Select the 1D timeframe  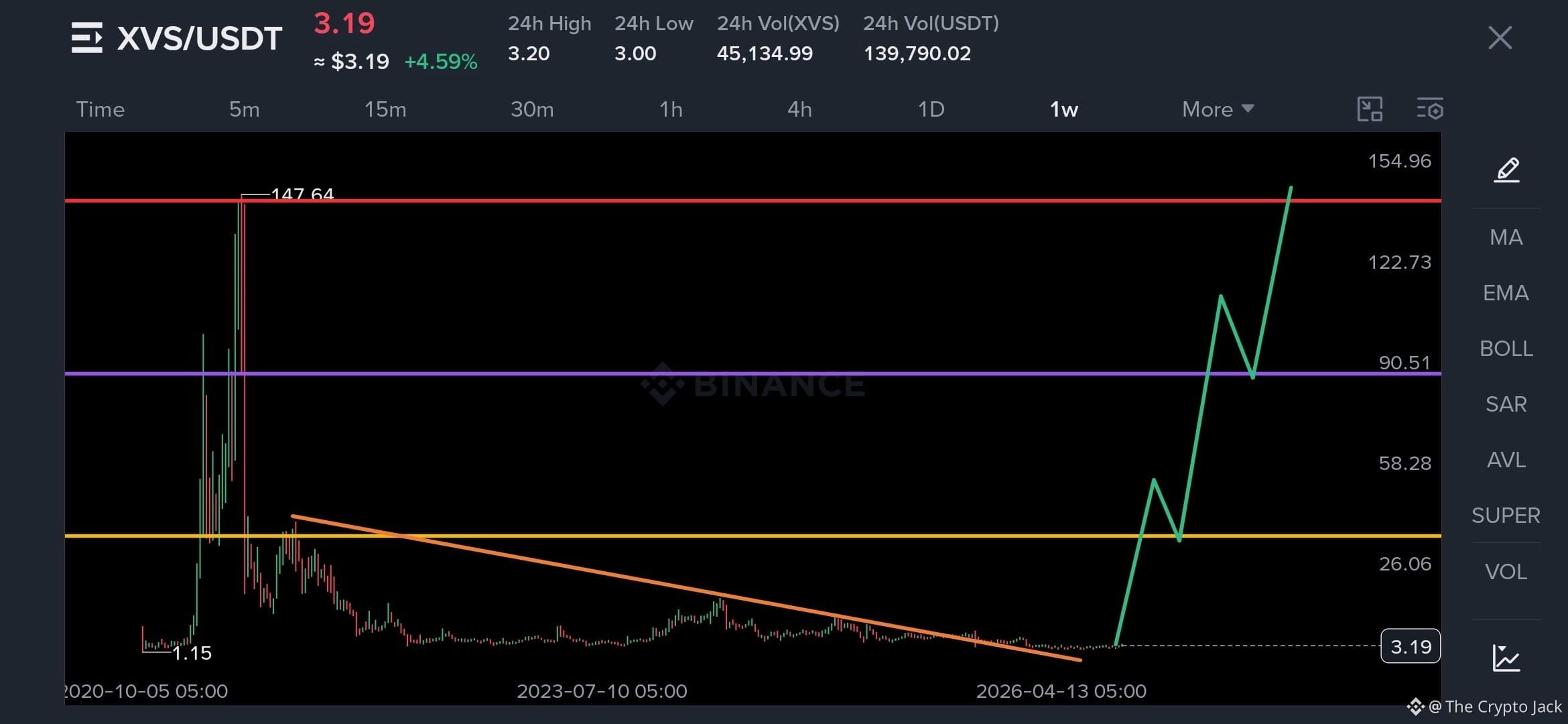point(931,109)
